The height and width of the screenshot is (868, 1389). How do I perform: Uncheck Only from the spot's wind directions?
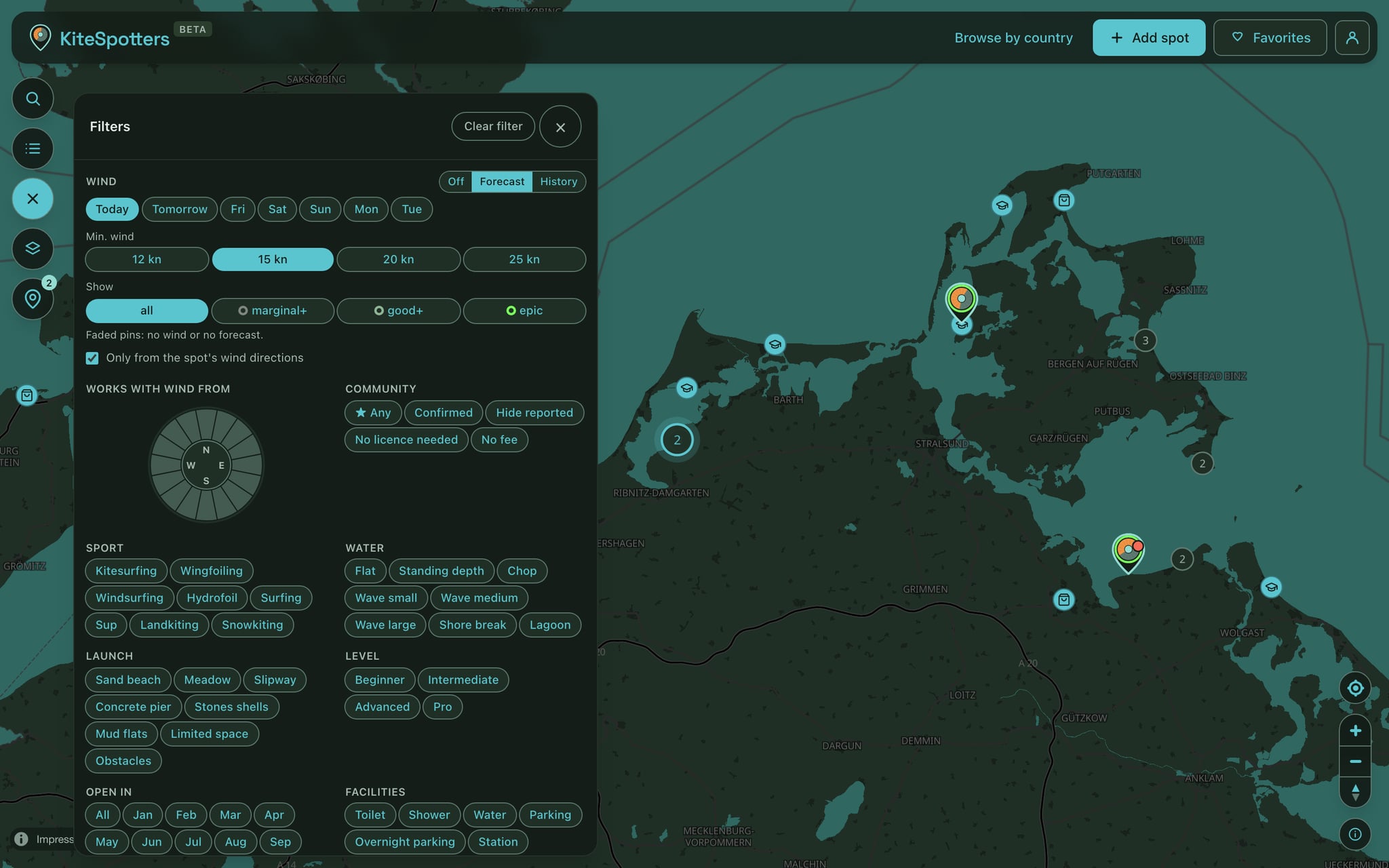coord(92,358)
